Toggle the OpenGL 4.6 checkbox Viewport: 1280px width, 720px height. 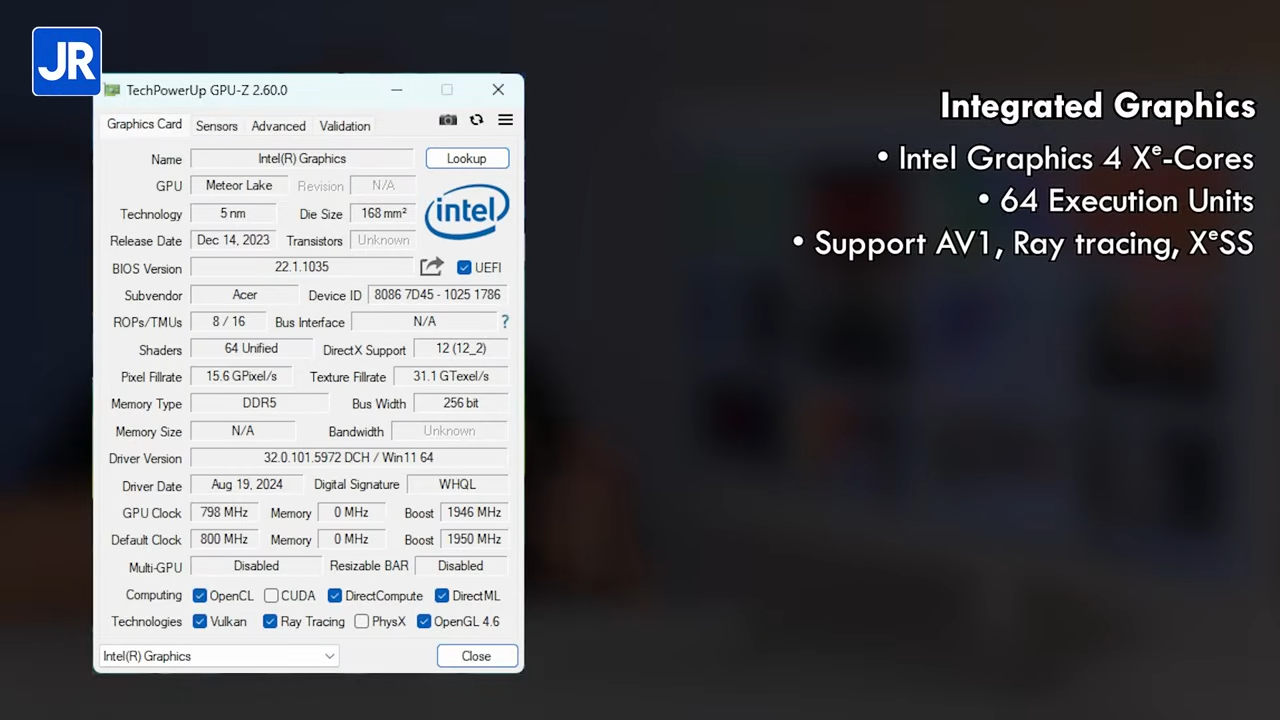coord(424,622)
